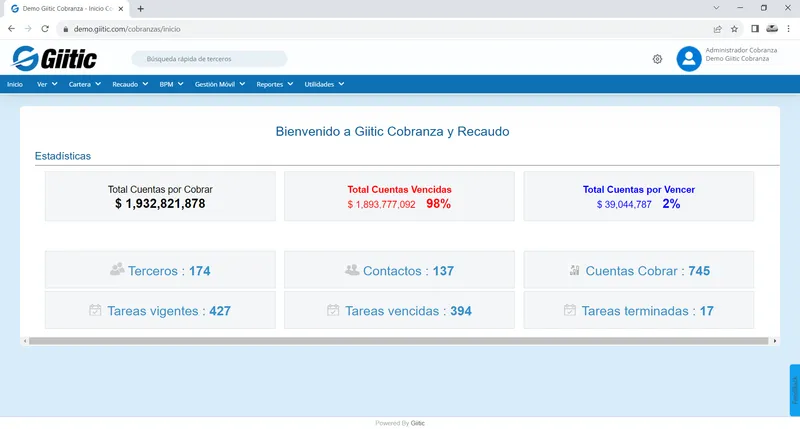
Task: Click the share page icon
Action: pyautogui.click(x=717, y=29)
